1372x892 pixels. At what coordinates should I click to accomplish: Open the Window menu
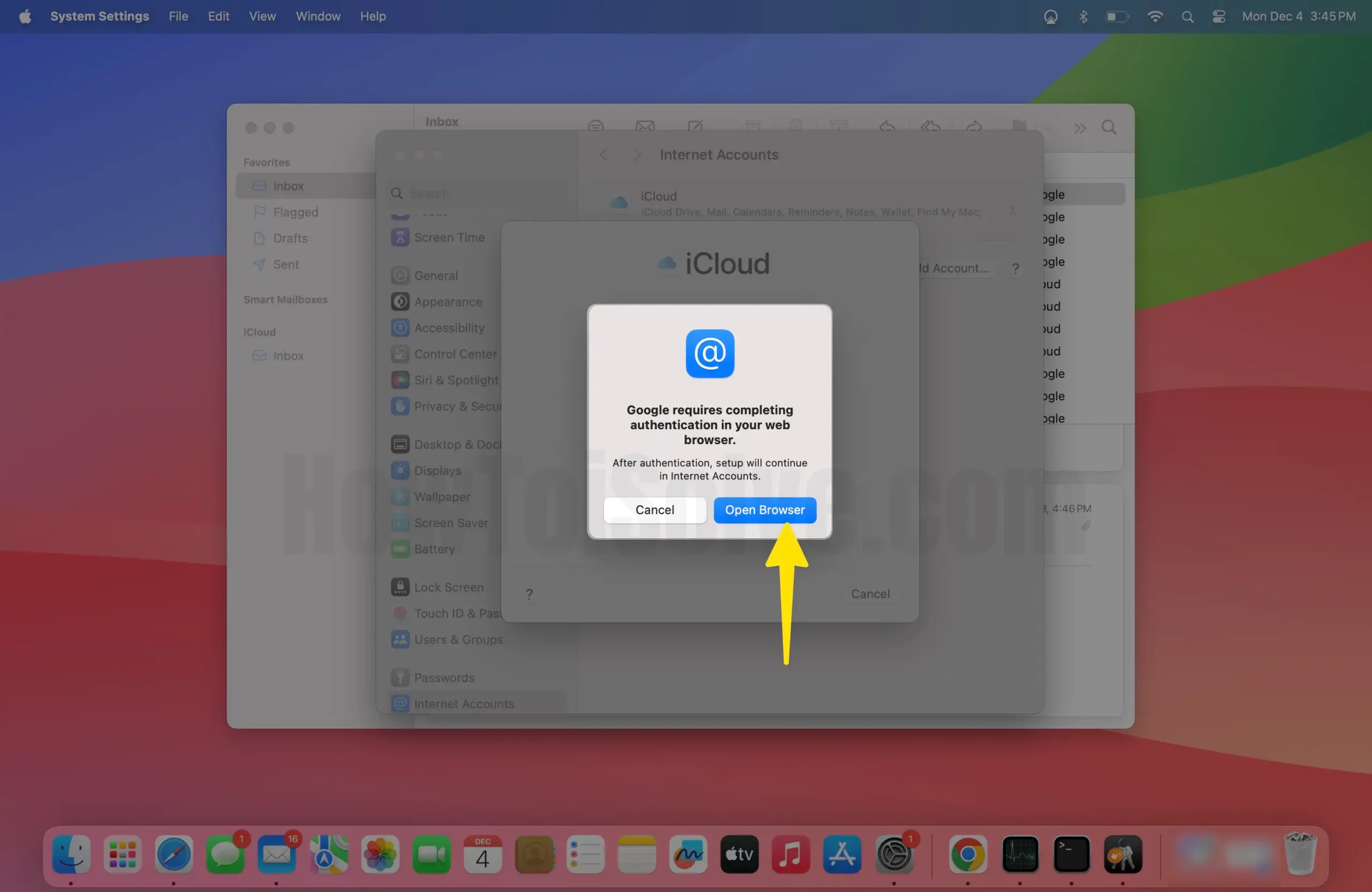pyautogui.click(x=318, y=17)
